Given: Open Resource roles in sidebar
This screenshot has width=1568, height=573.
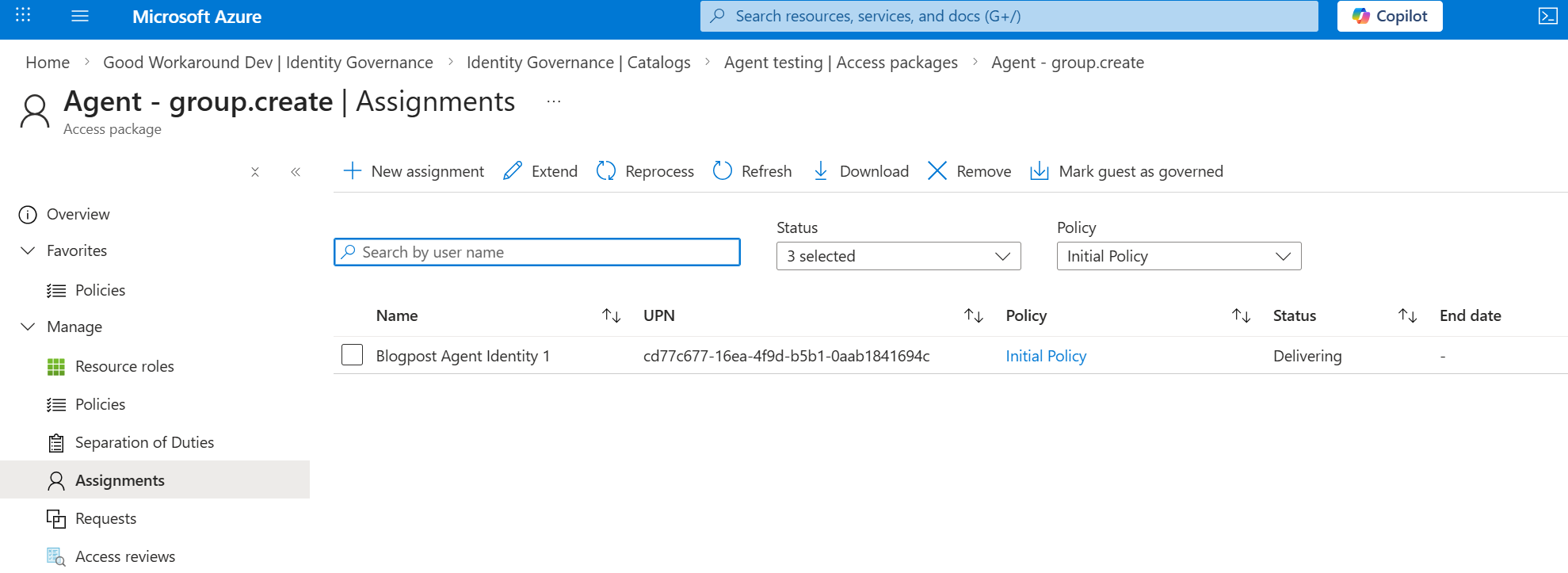Looking at the screenshot, I should coord(124,366).
